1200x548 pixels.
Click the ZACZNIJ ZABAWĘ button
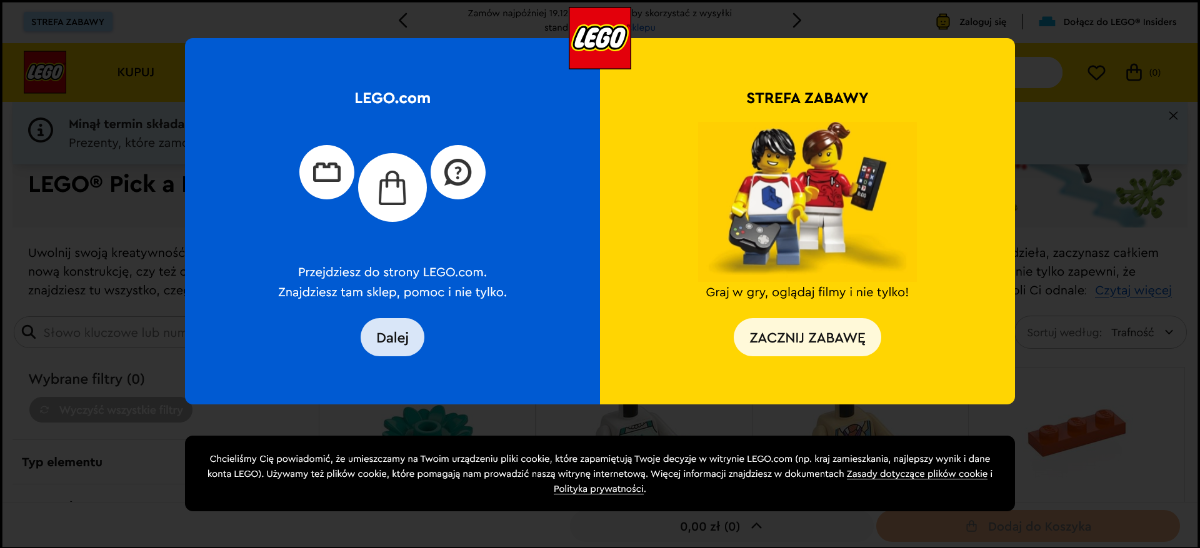tap(807, 337)
